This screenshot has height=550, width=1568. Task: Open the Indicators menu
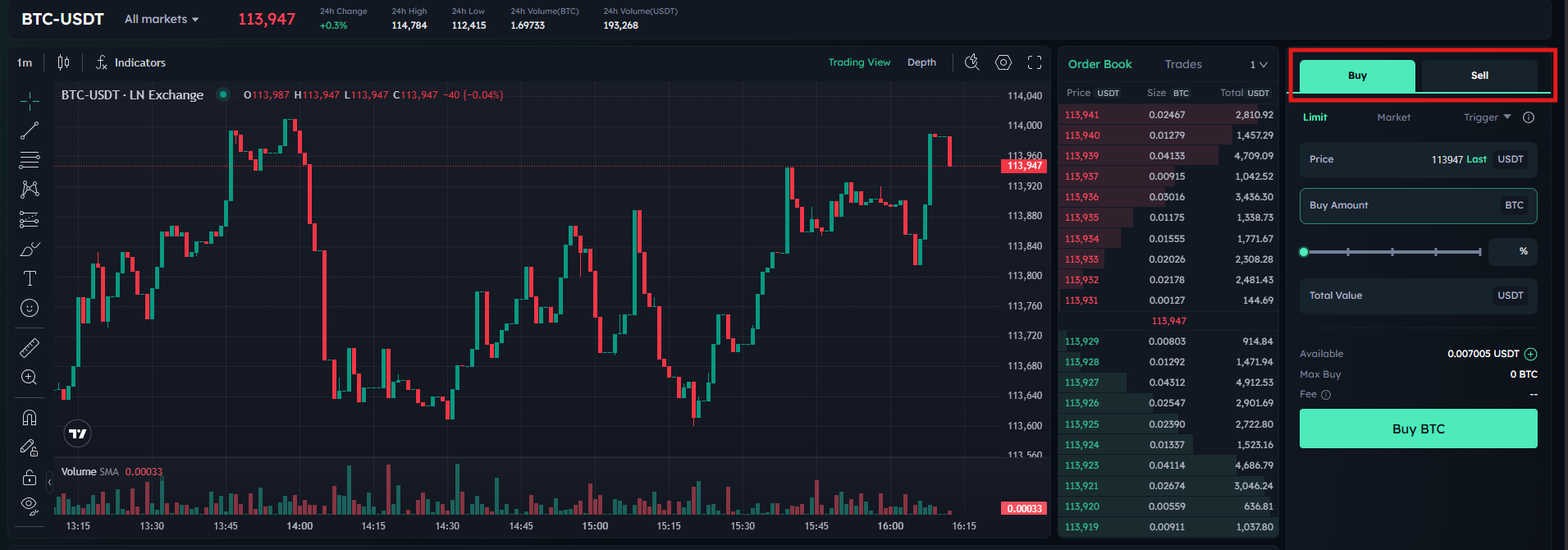(131, 62)
